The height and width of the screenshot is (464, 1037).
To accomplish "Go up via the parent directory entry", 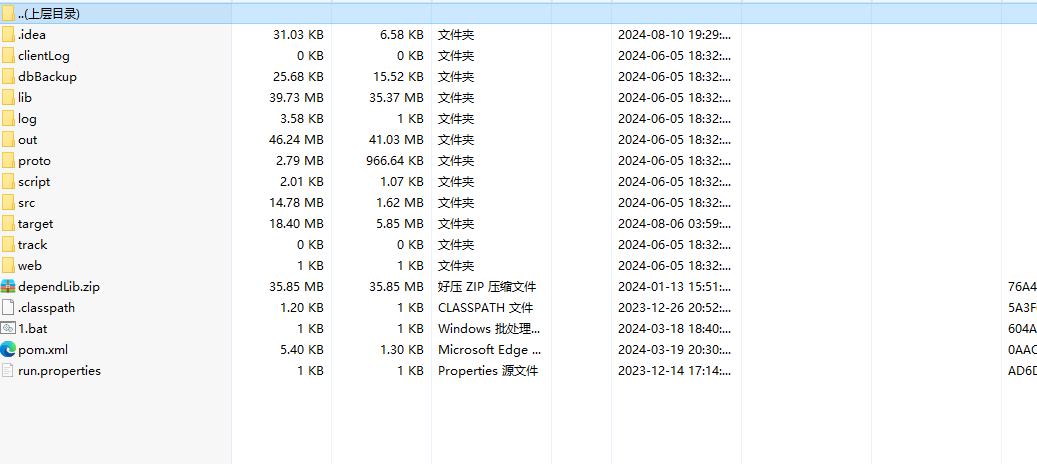I will 48,14.
